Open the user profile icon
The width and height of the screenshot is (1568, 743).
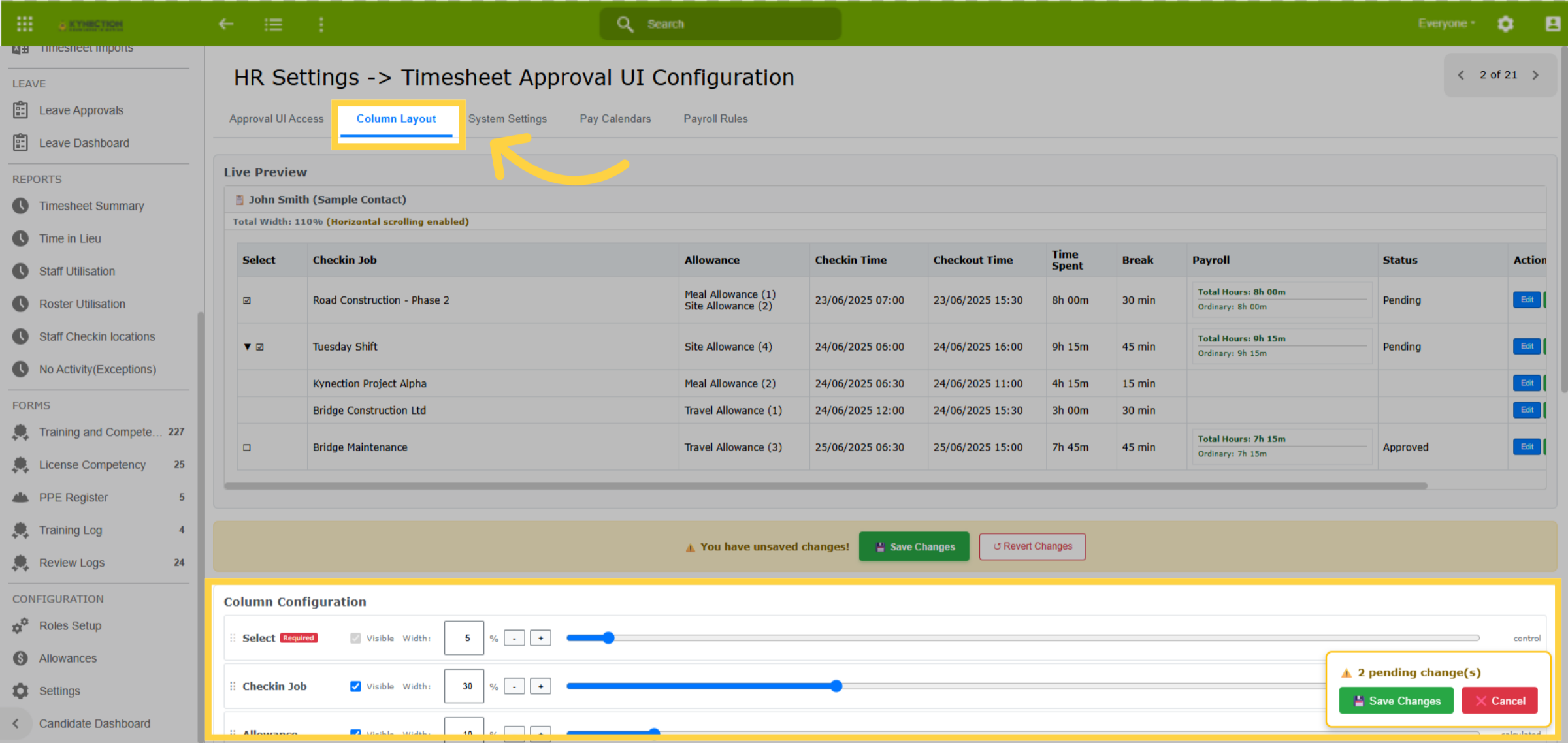click(x=1553, y=24)
